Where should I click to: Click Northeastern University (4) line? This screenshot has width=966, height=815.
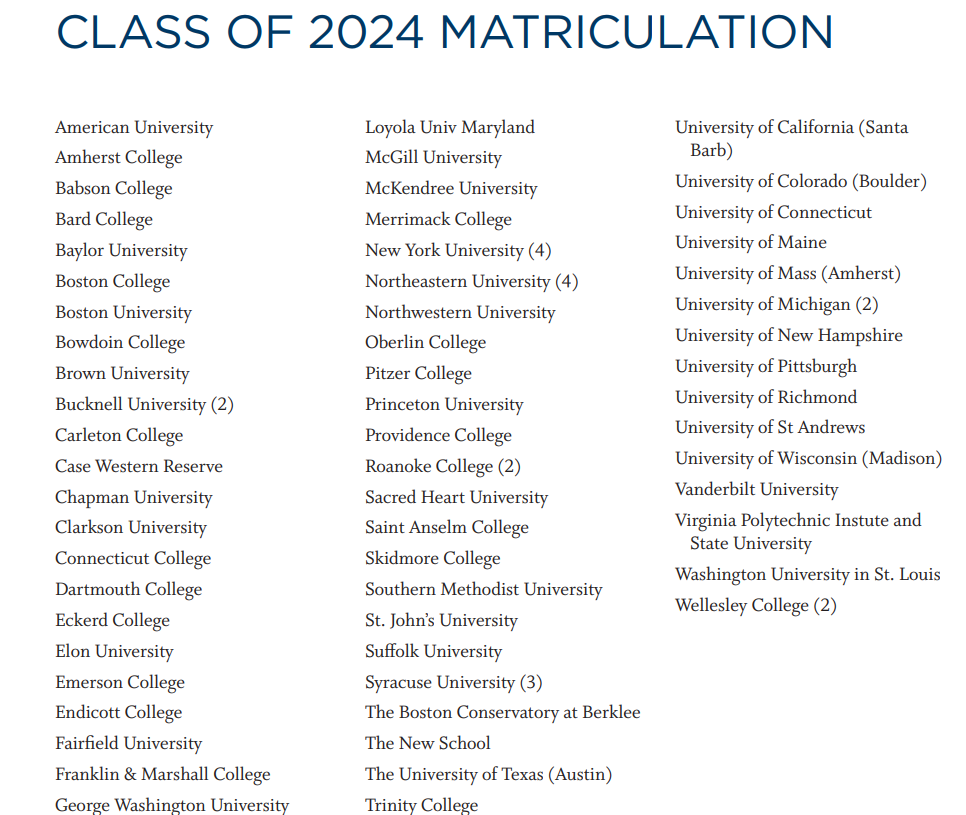[471, 282]
